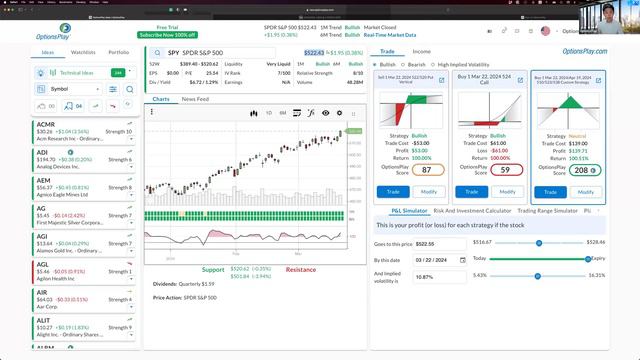640x360 pixels.
Task: Click the Subscribe Now button
Action: pyautogui.click(x=167, y=35)
